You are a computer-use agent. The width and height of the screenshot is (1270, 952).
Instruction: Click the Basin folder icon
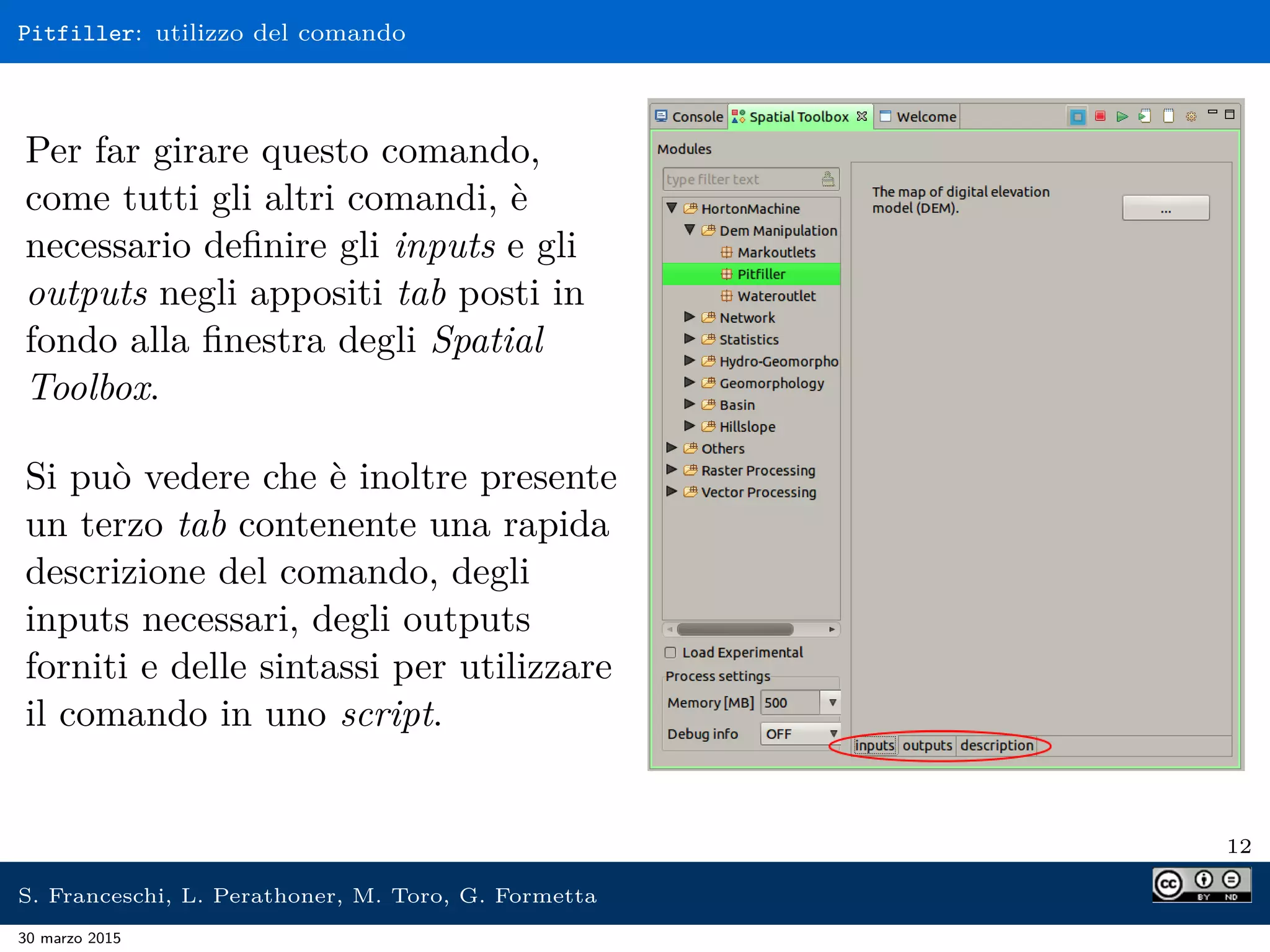pyautogui.click(x=709, y=405)
